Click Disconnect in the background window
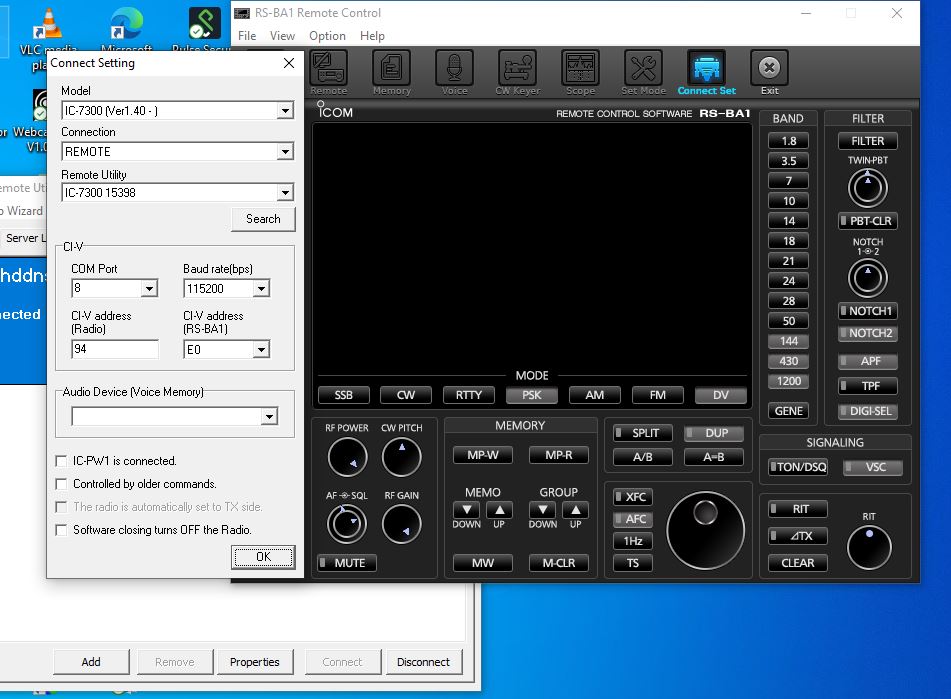The width and height of the screenshot is (951, 699). click(x=423, y=662)
